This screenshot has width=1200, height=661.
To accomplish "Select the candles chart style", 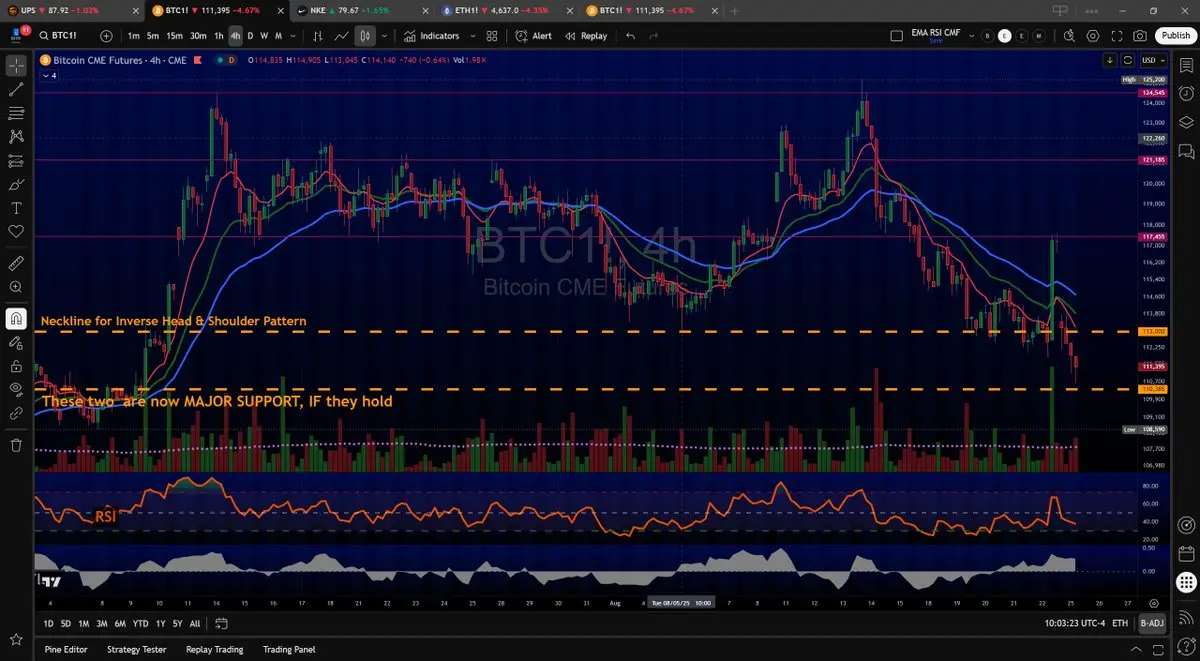I will point(365,36).
